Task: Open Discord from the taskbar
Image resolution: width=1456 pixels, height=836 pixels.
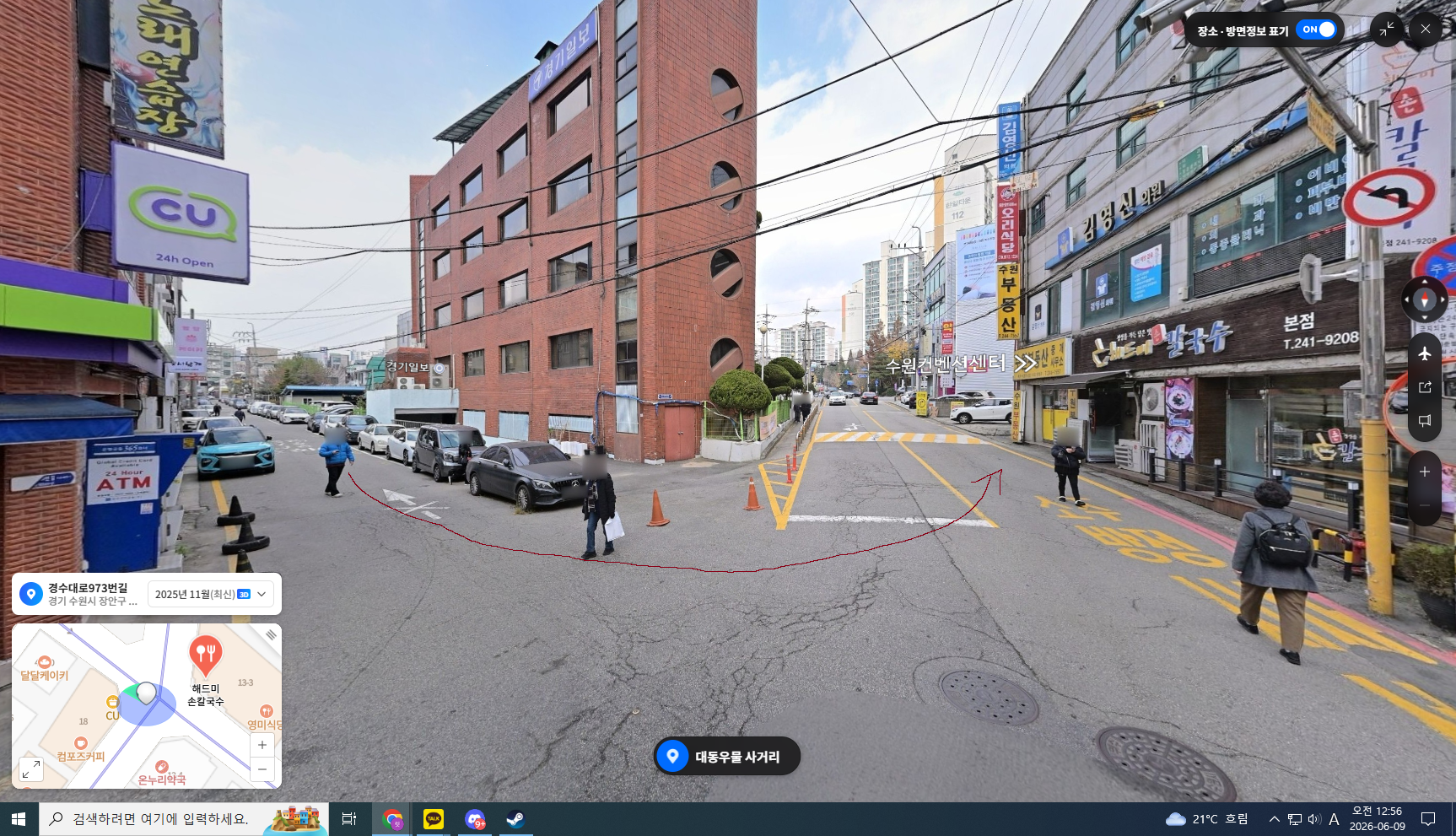Action: pyautogui.click(x=475, y=819)
